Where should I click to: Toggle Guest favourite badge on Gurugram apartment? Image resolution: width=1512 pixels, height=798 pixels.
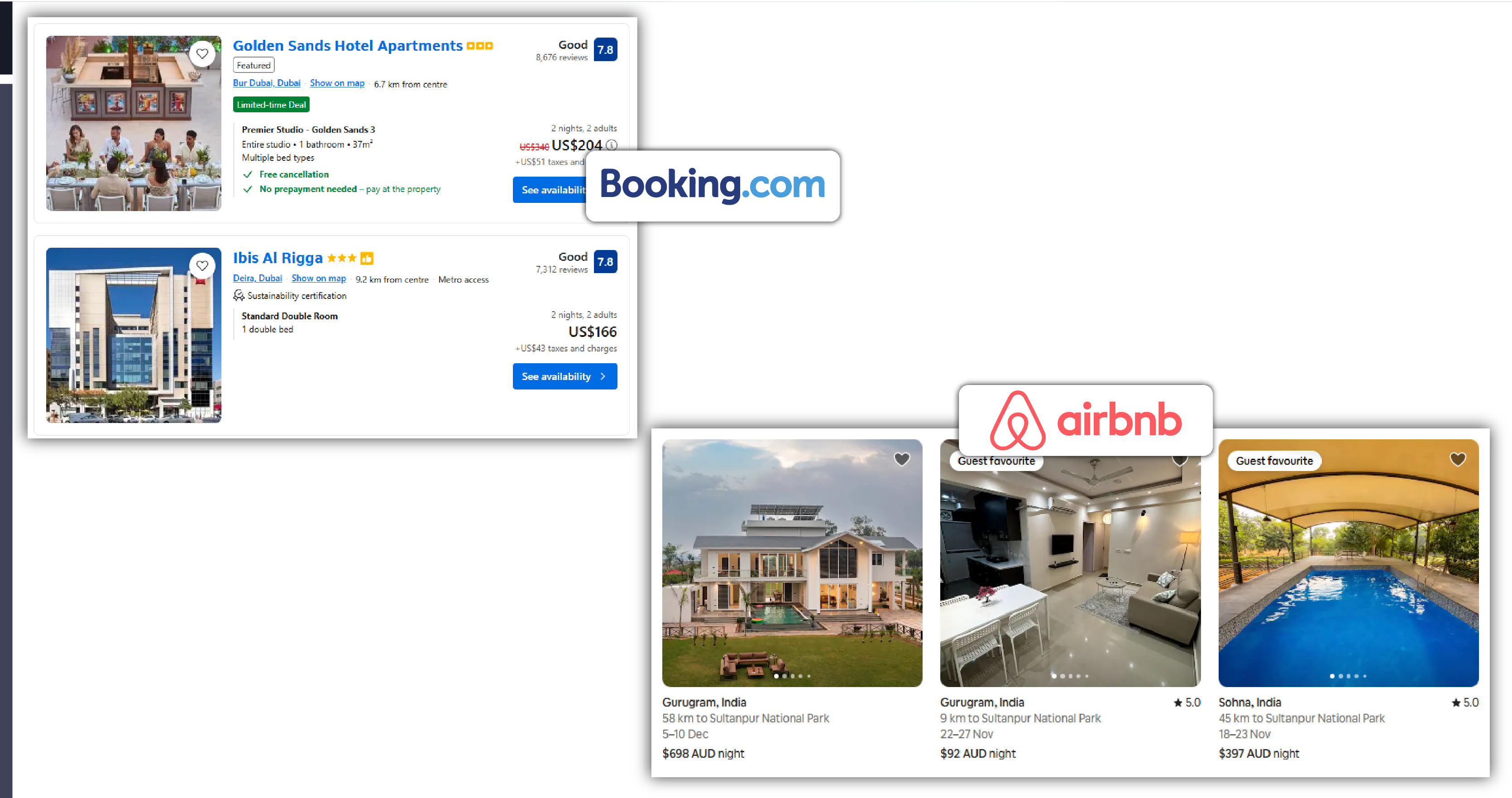[x=996, y=460]
